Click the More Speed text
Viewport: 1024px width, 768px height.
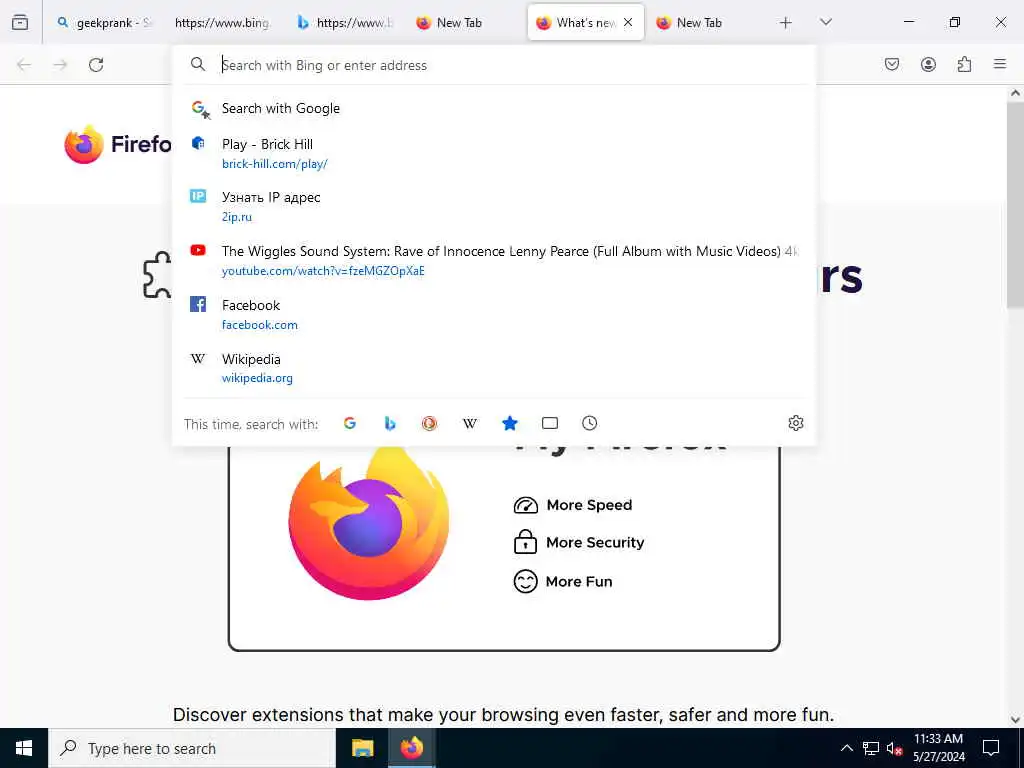(x=589, y=505)
